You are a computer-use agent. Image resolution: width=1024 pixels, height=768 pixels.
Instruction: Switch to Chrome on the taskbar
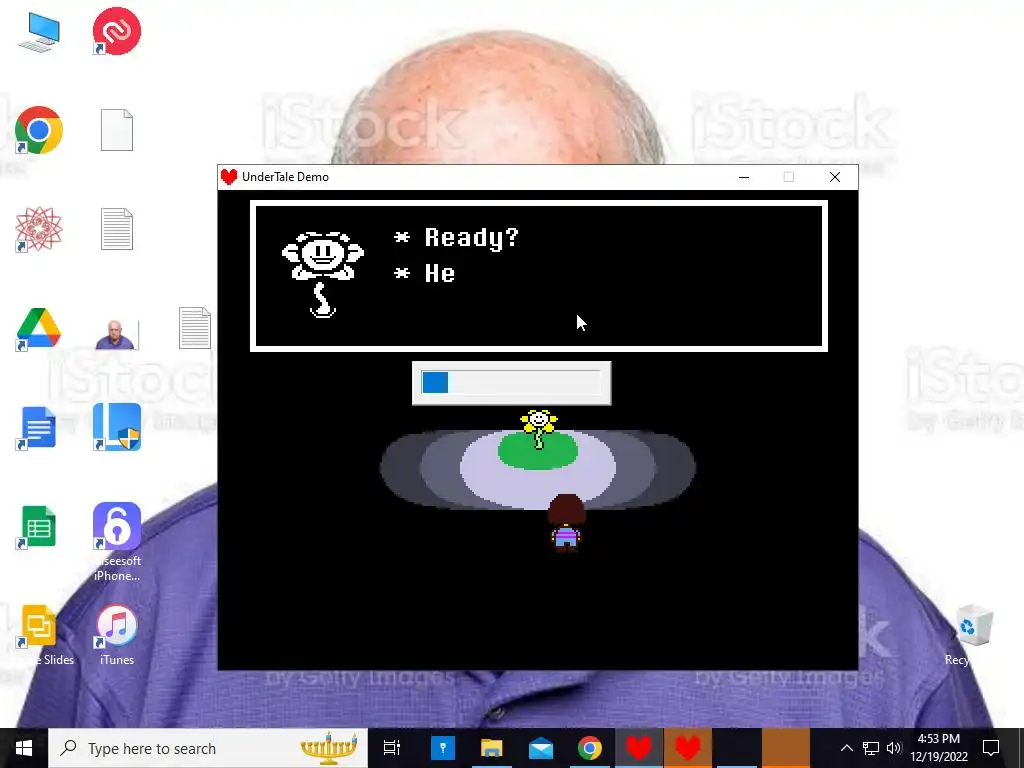click(590, 748)
